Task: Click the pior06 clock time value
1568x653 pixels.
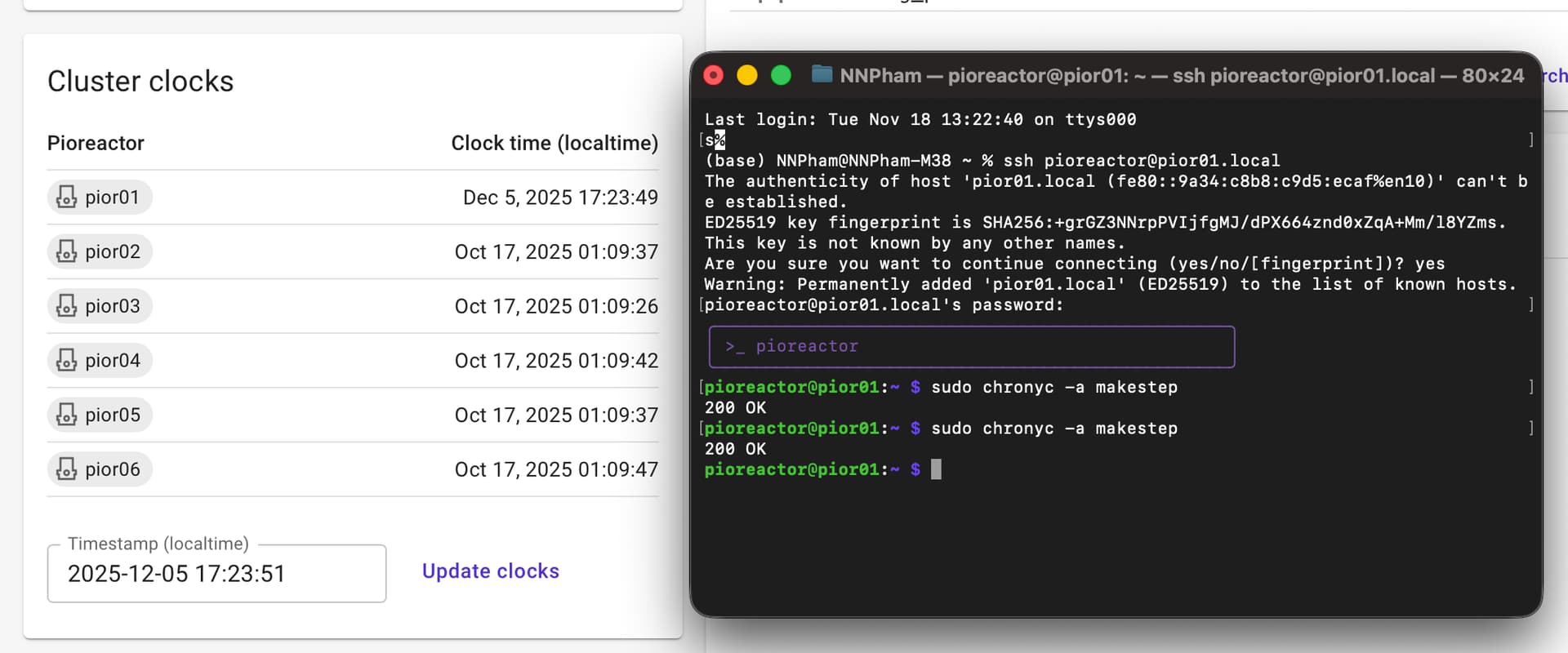Action: (556, 469)
